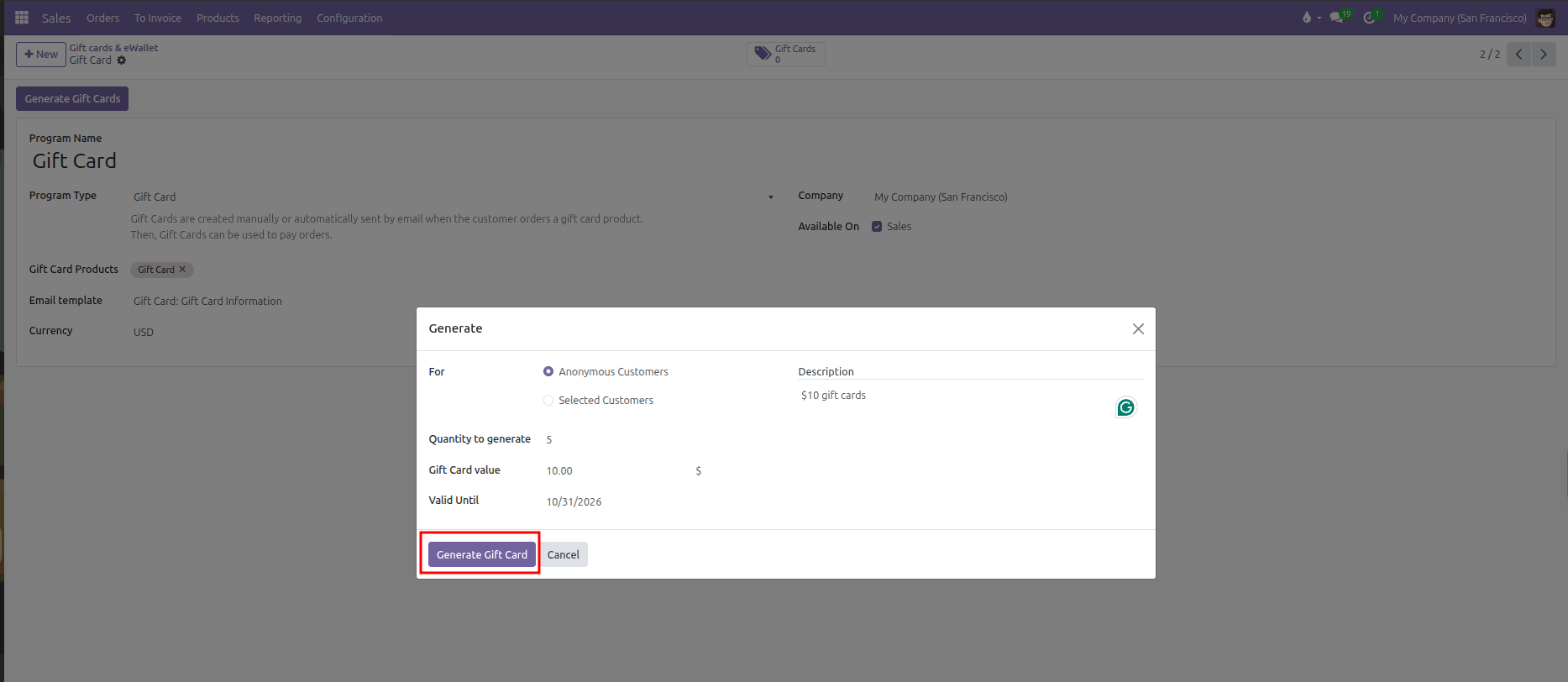Toggle the Sales Available On checkbox
This screenshot has height=682, width=1568.
pyautogui.click(x=877, y=227)
